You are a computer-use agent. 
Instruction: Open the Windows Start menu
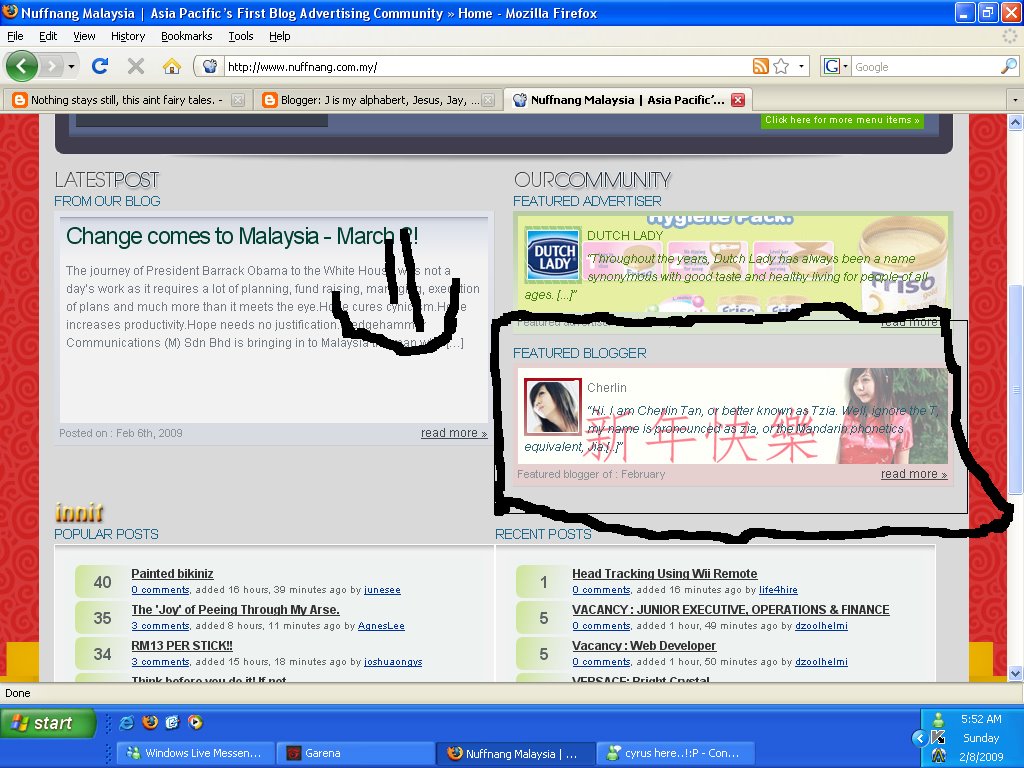[48, 723]
